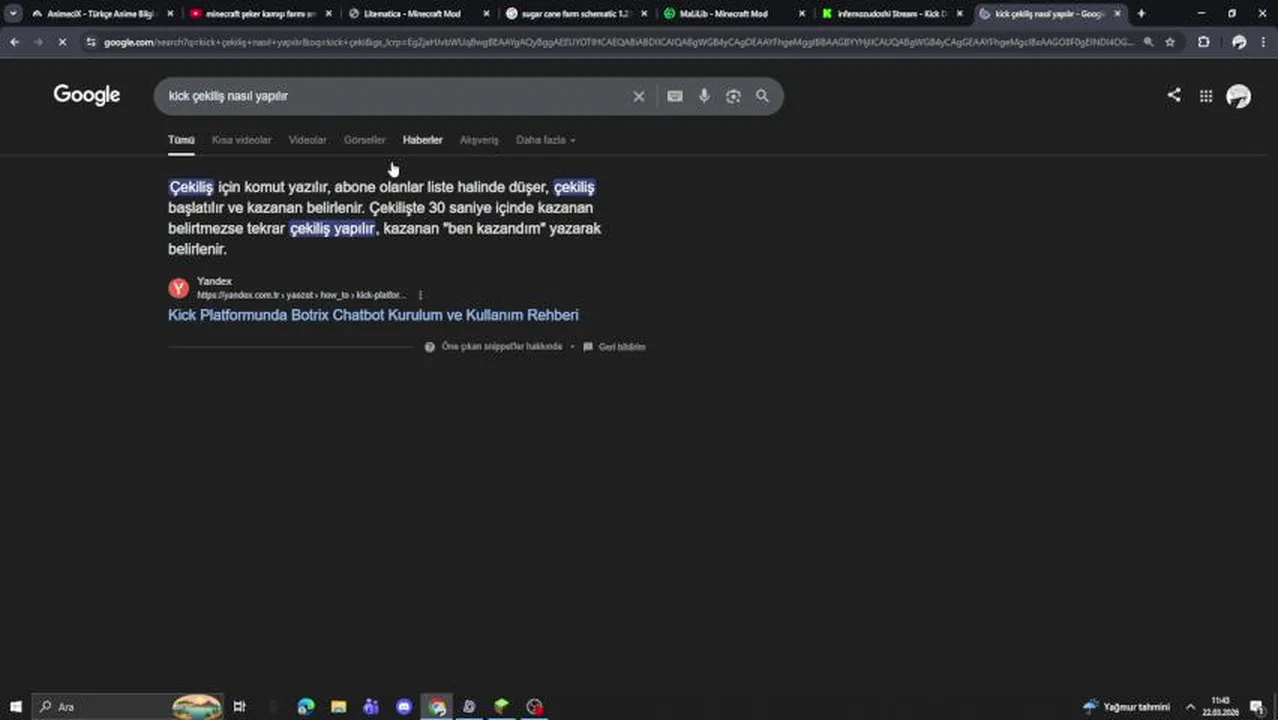Show hidden system tray icons

point(1190,707)
